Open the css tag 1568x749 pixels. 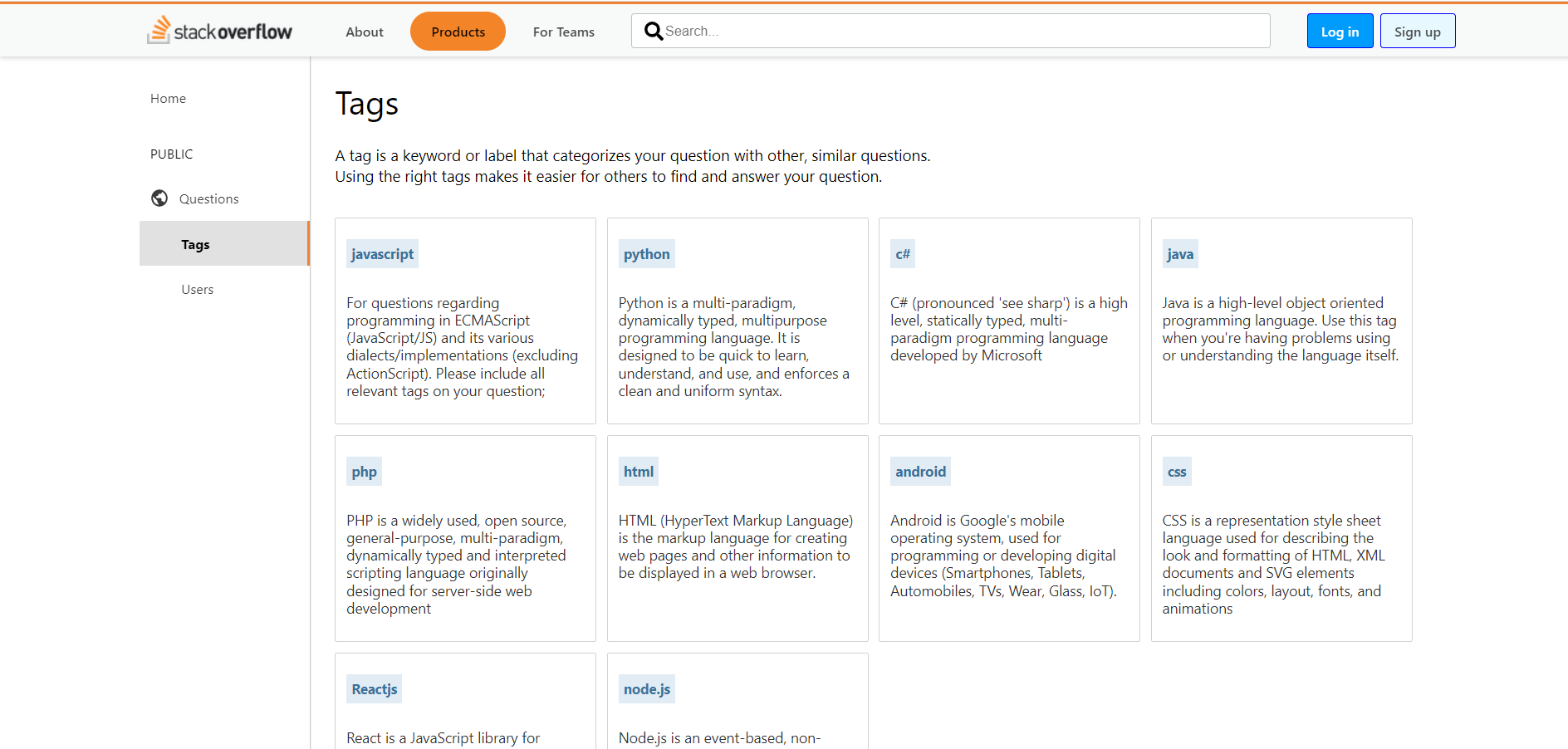[x=1177, y=472]
